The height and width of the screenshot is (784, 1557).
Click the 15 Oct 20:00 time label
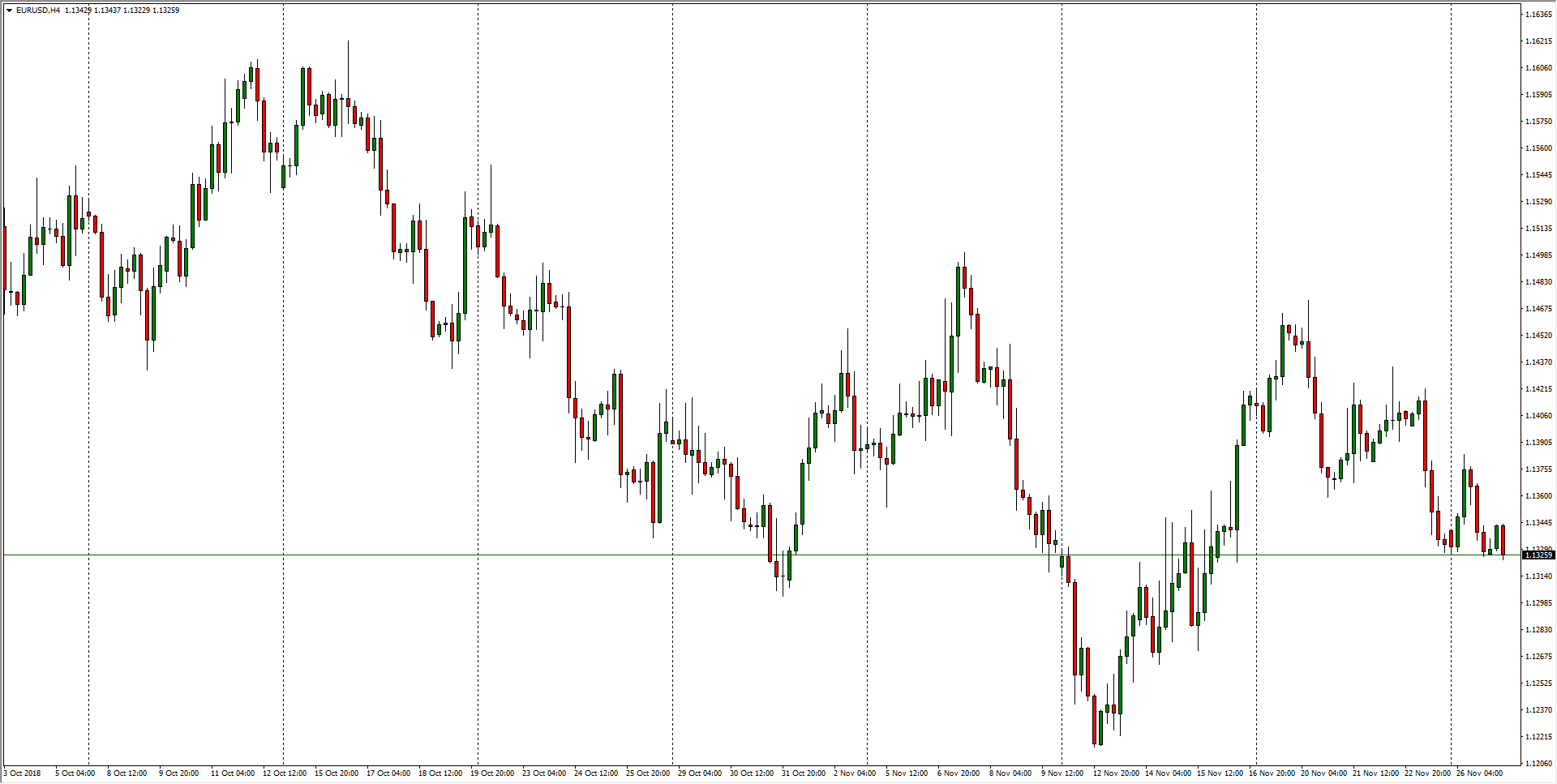coord(337,773)
